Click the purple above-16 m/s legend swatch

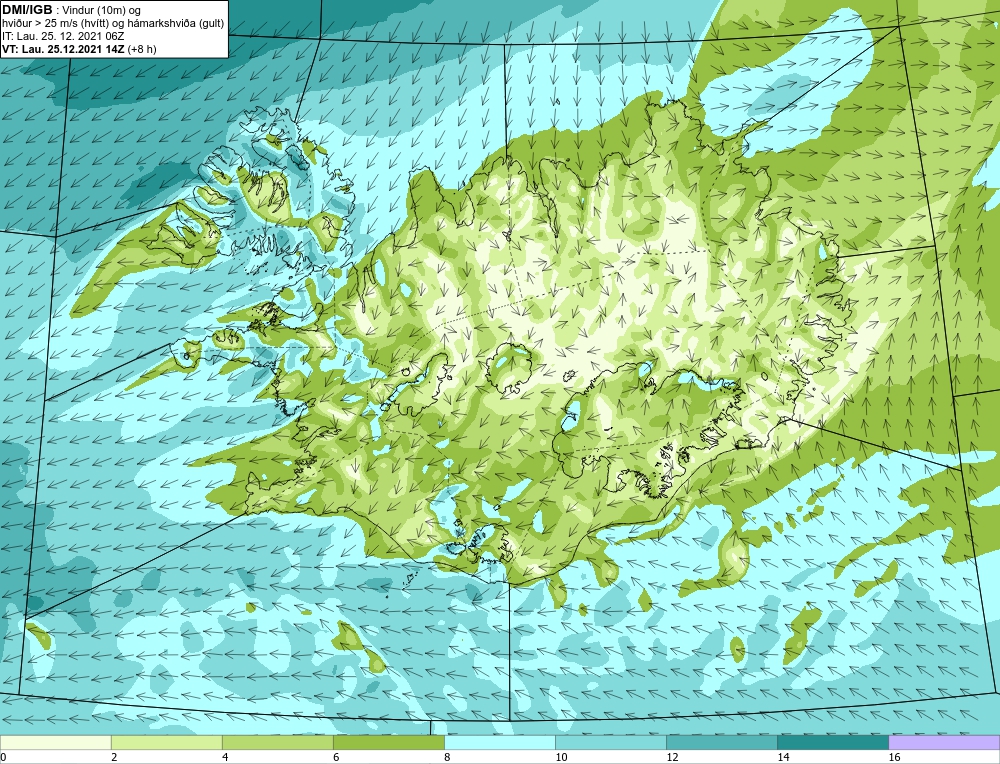944,742
